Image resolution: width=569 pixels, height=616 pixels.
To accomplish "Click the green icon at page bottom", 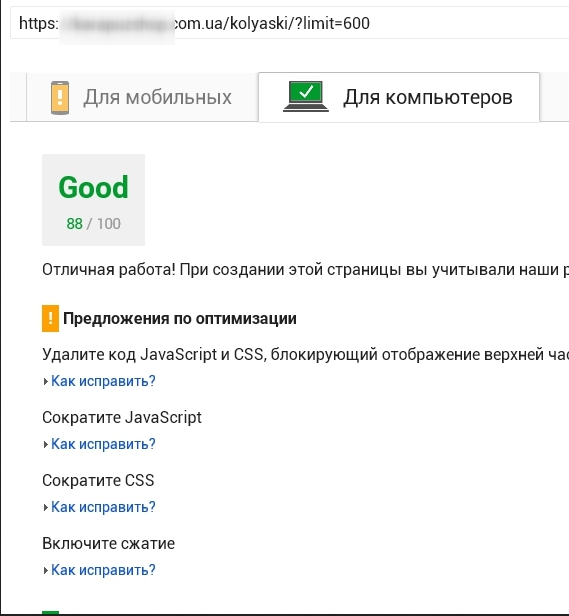I will 50,613.
